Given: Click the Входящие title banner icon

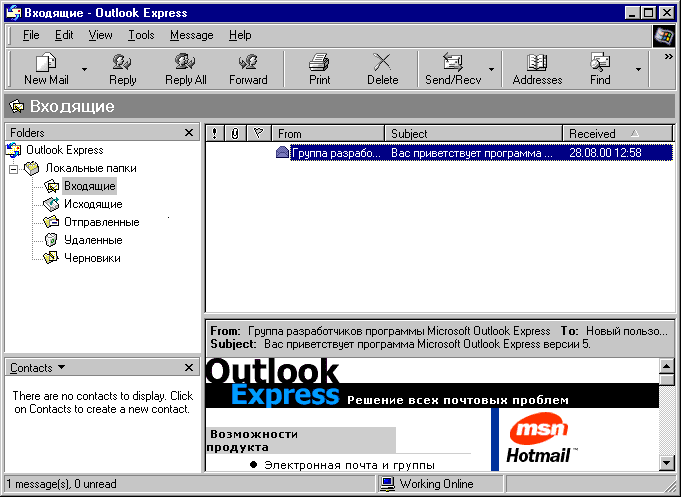Looking at the screenshot, I should (x=17, y=106).
